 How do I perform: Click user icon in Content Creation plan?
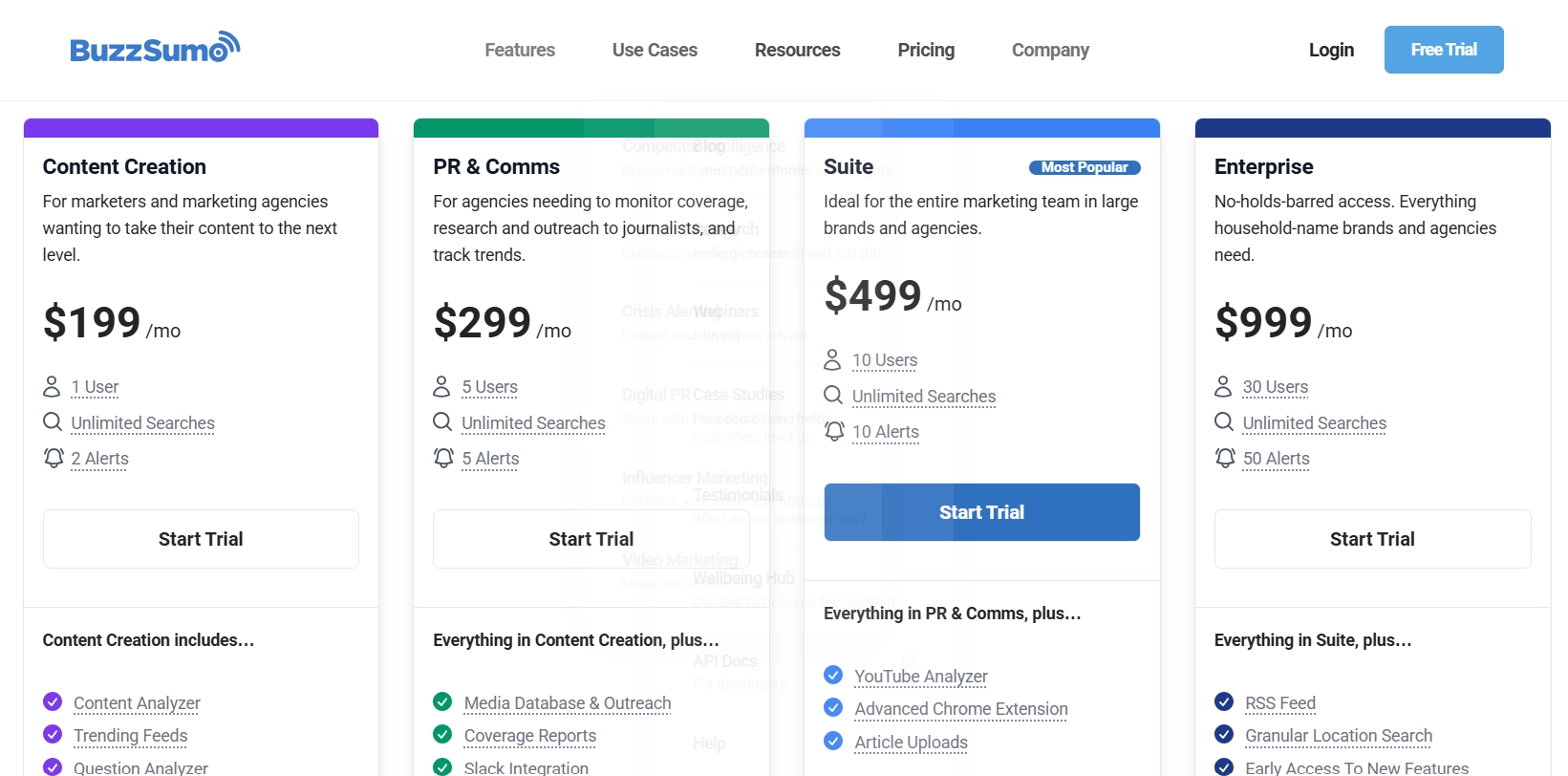tap(52, 386)
